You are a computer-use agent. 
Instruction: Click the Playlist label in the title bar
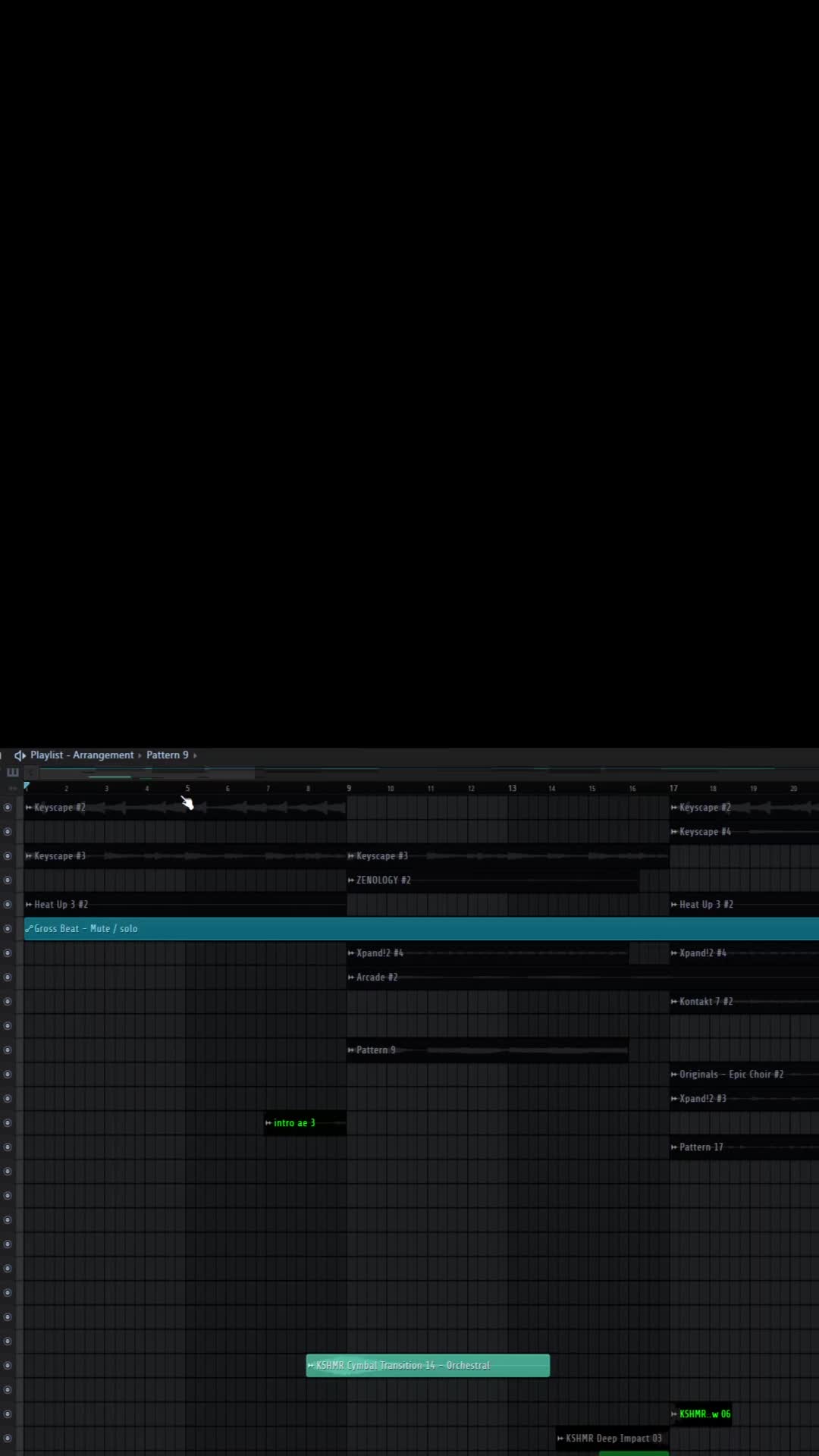coord(46,755)
